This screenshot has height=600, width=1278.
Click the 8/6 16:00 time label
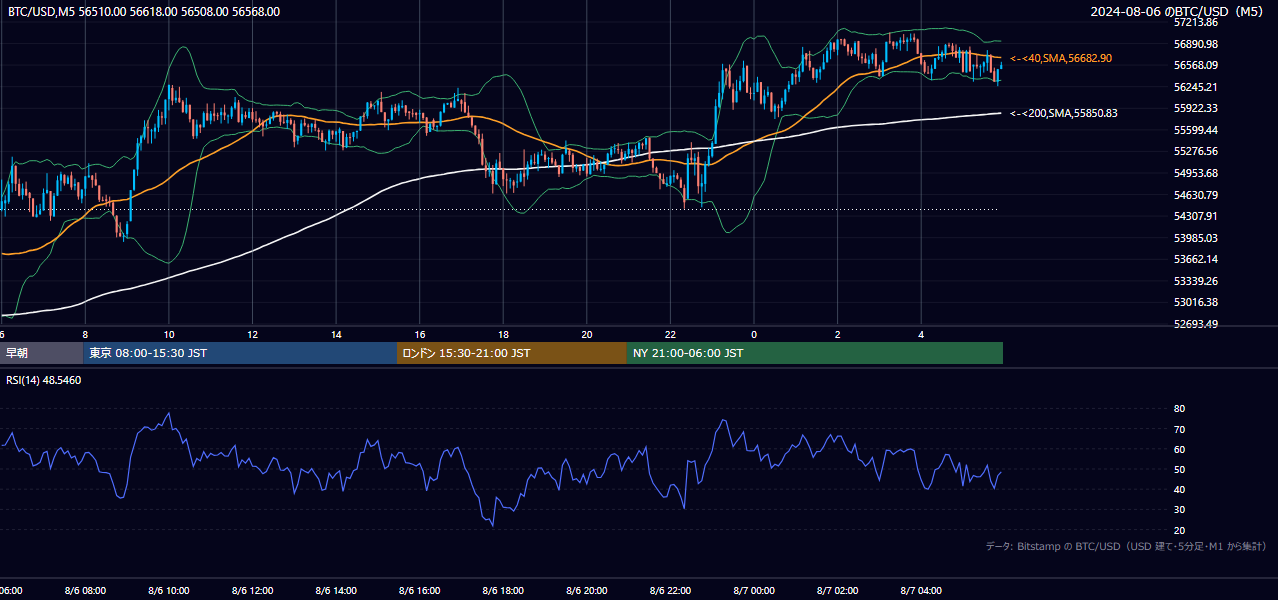pyautogui.click(x=420, y=591)
